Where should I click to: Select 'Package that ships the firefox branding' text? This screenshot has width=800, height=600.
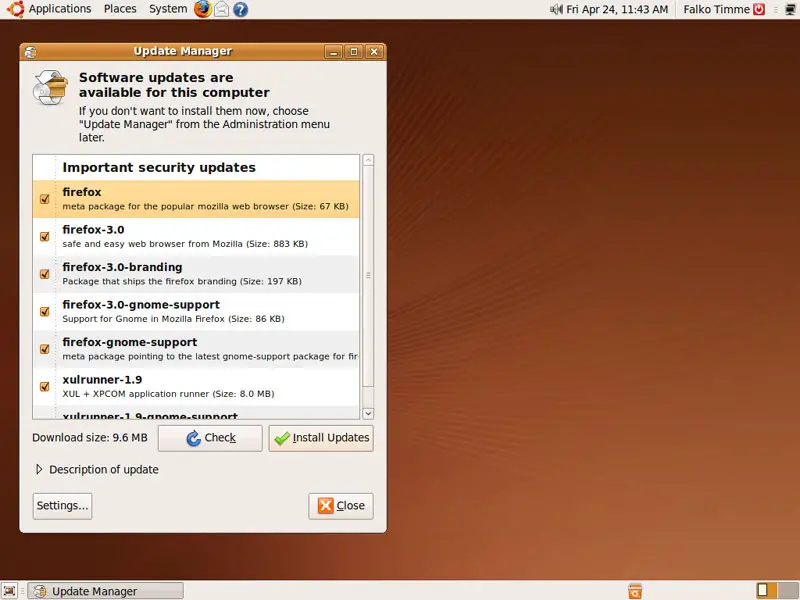[x=149, y=281]
